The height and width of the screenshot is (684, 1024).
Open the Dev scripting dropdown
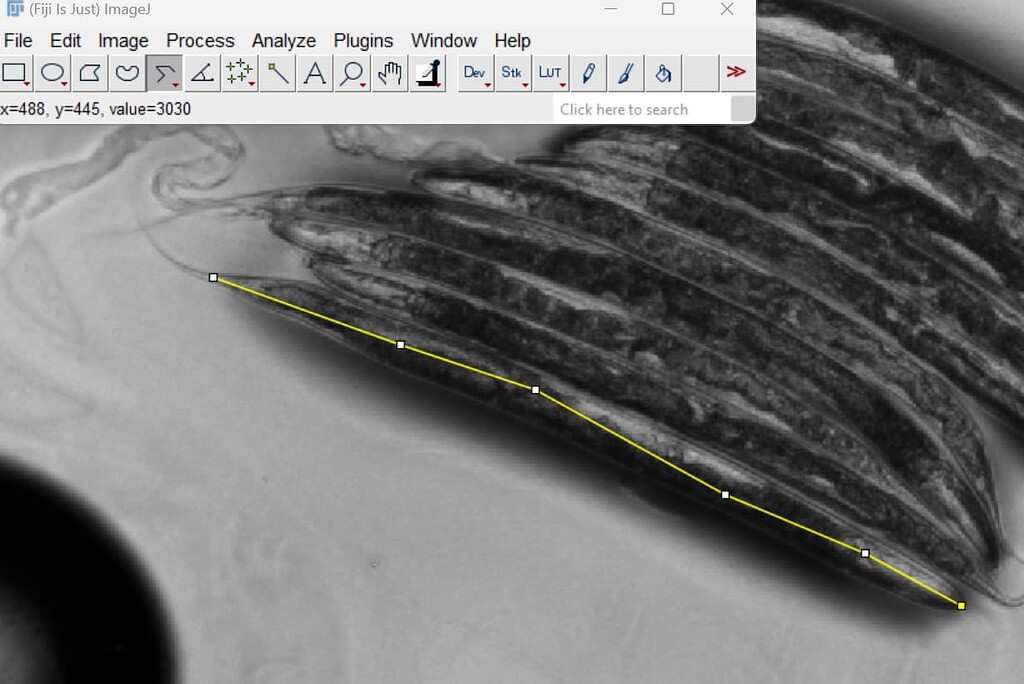[474, 72]
